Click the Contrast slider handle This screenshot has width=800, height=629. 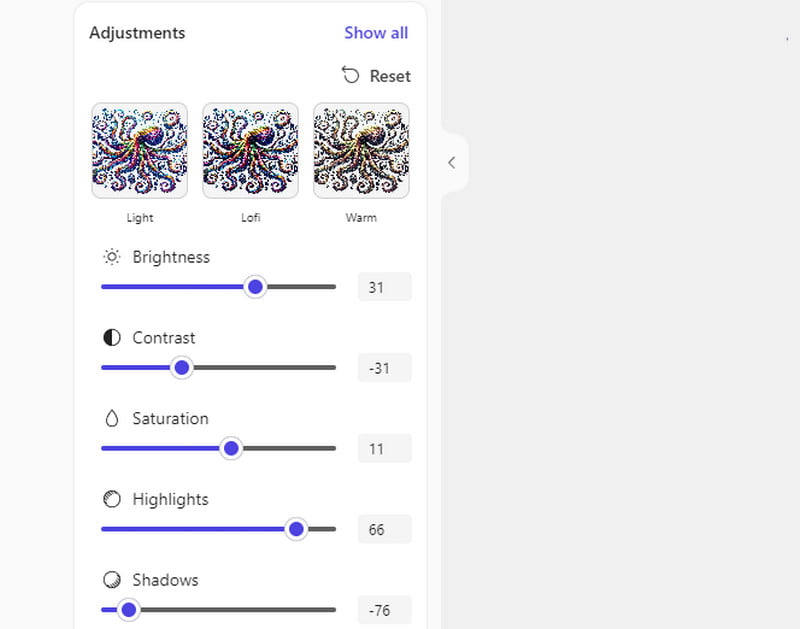(181, 368)
